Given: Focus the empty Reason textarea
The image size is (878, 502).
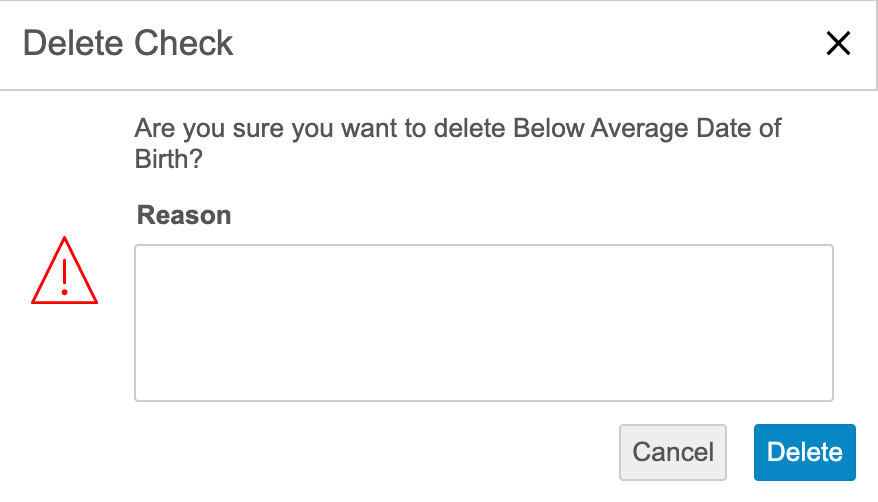Looking at the screenshot, I should tap(483, 322).
